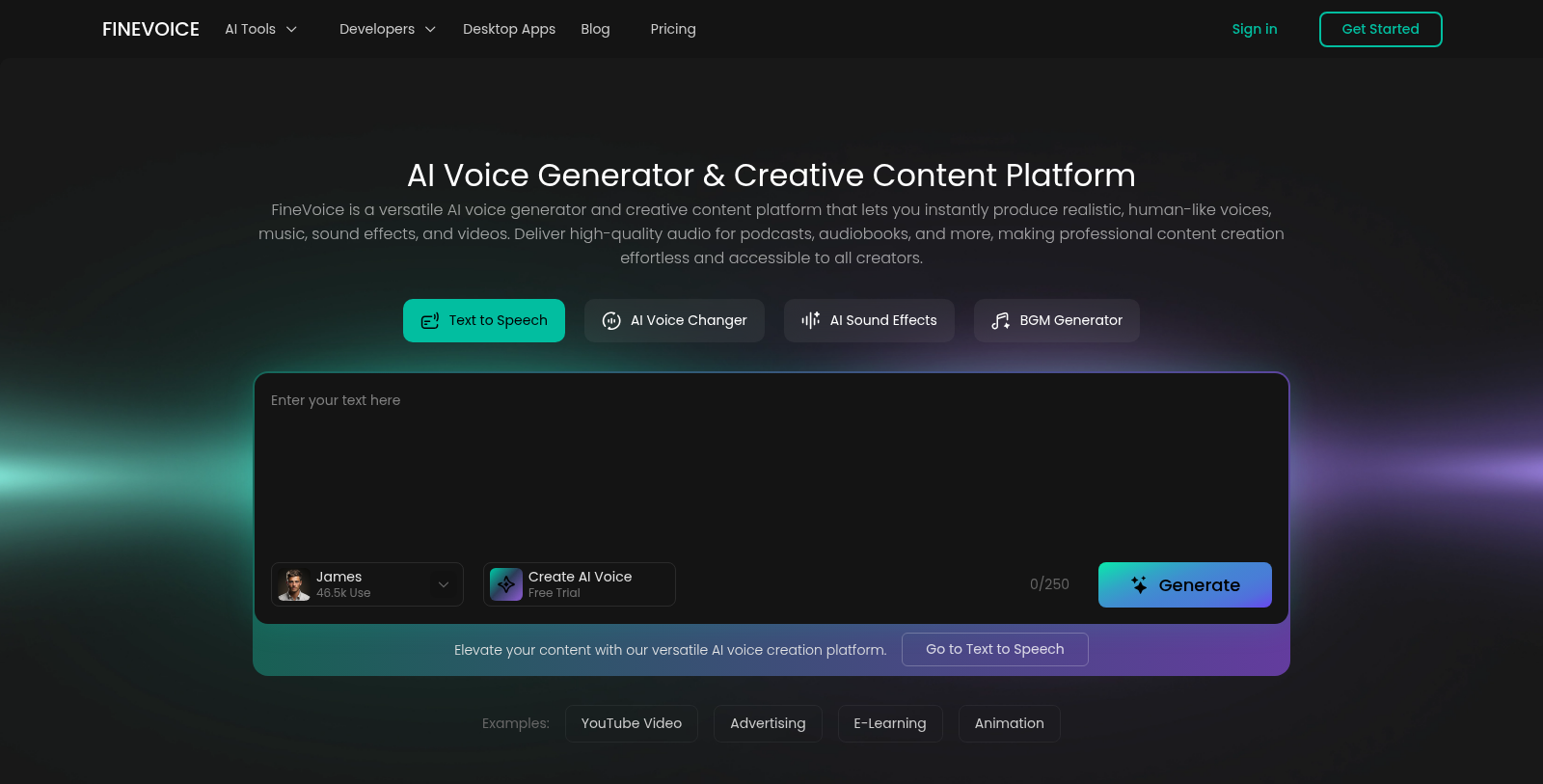Focus the 'Enter your text here' field
The height and width of the screenshot is (784, 1543).
771,463
